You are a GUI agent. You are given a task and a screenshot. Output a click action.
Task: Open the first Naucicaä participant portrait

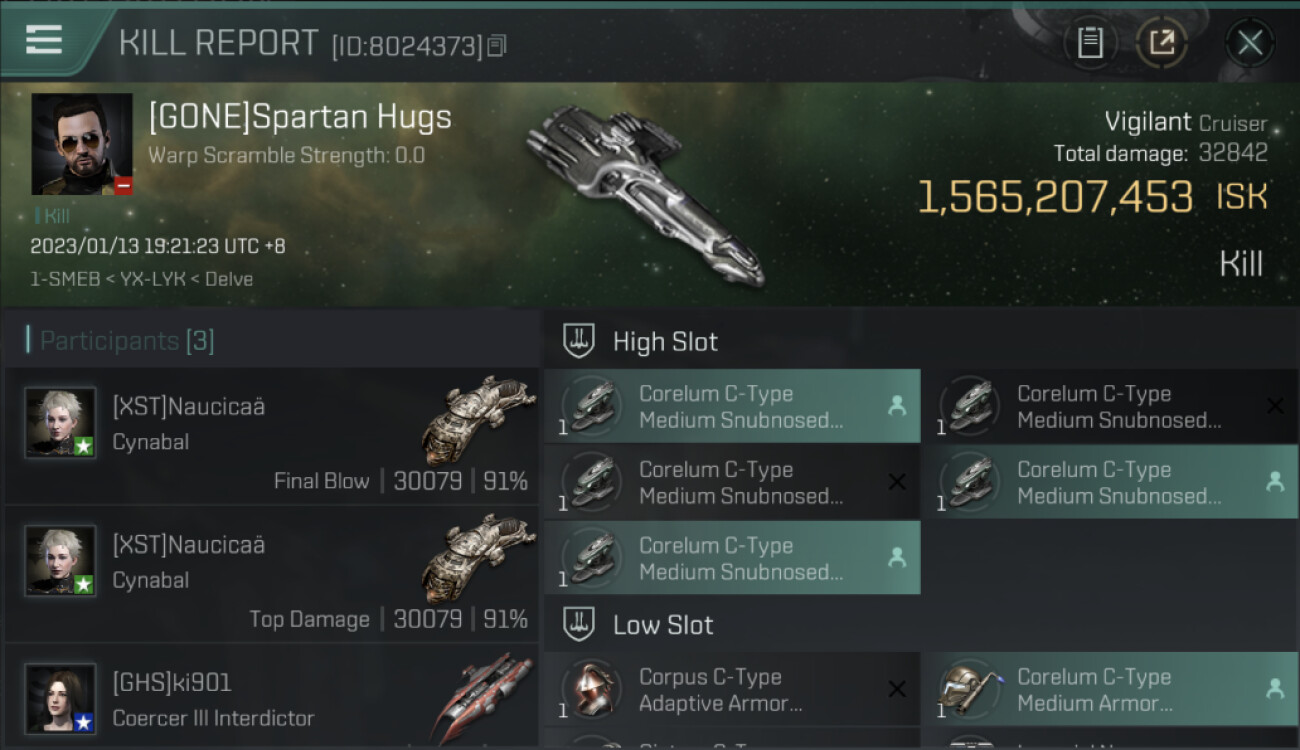point(61,422)
